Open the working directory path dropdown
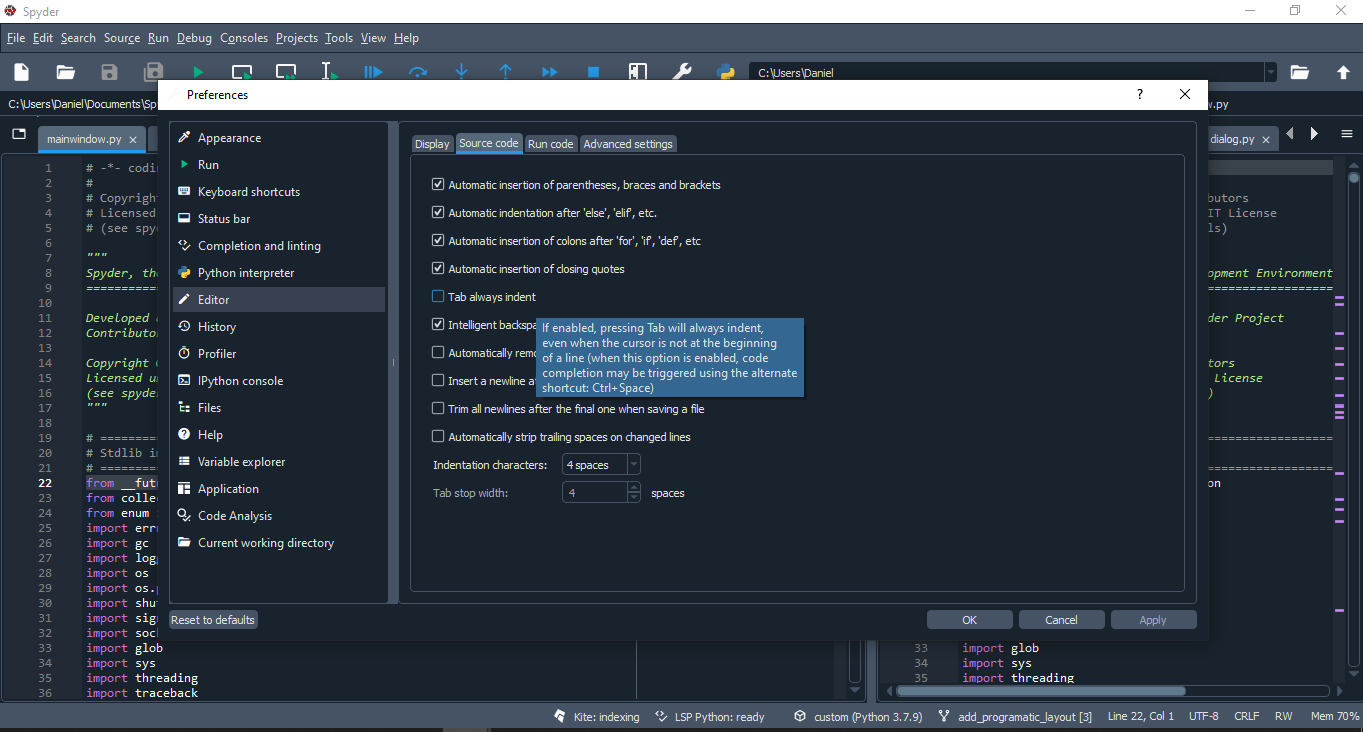The height and width of the screenshot is (732, 1363). (x=1270, y=72)
